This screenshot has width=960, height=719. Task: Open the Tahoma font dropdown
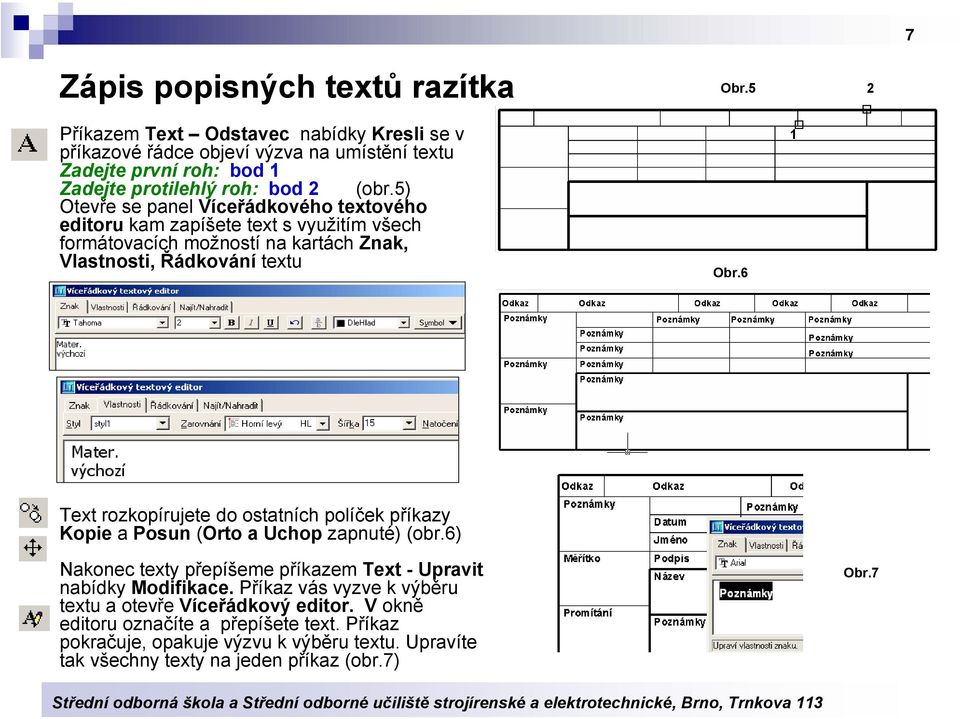coord(162,323)
